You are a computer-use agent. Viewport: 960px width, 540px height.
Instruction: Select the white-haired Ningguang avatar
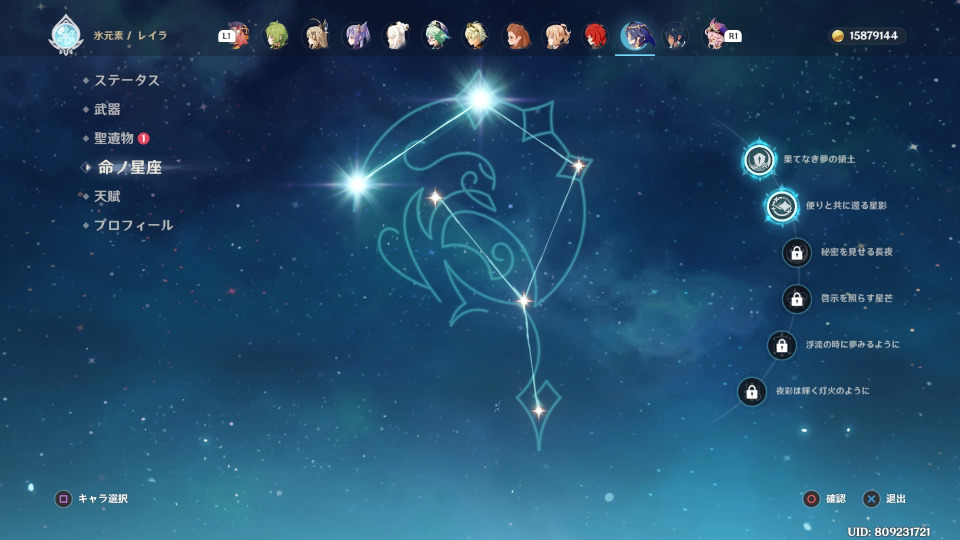tap(396, 36)
